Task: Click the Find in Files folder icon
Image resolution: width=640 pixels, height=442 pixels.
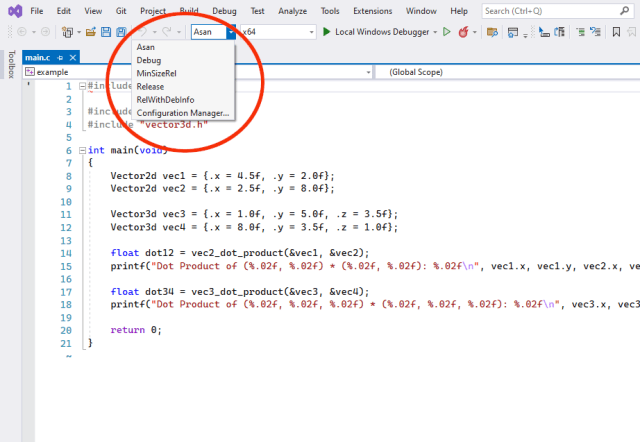Action: pyautogui.click(x=492, y=32)
